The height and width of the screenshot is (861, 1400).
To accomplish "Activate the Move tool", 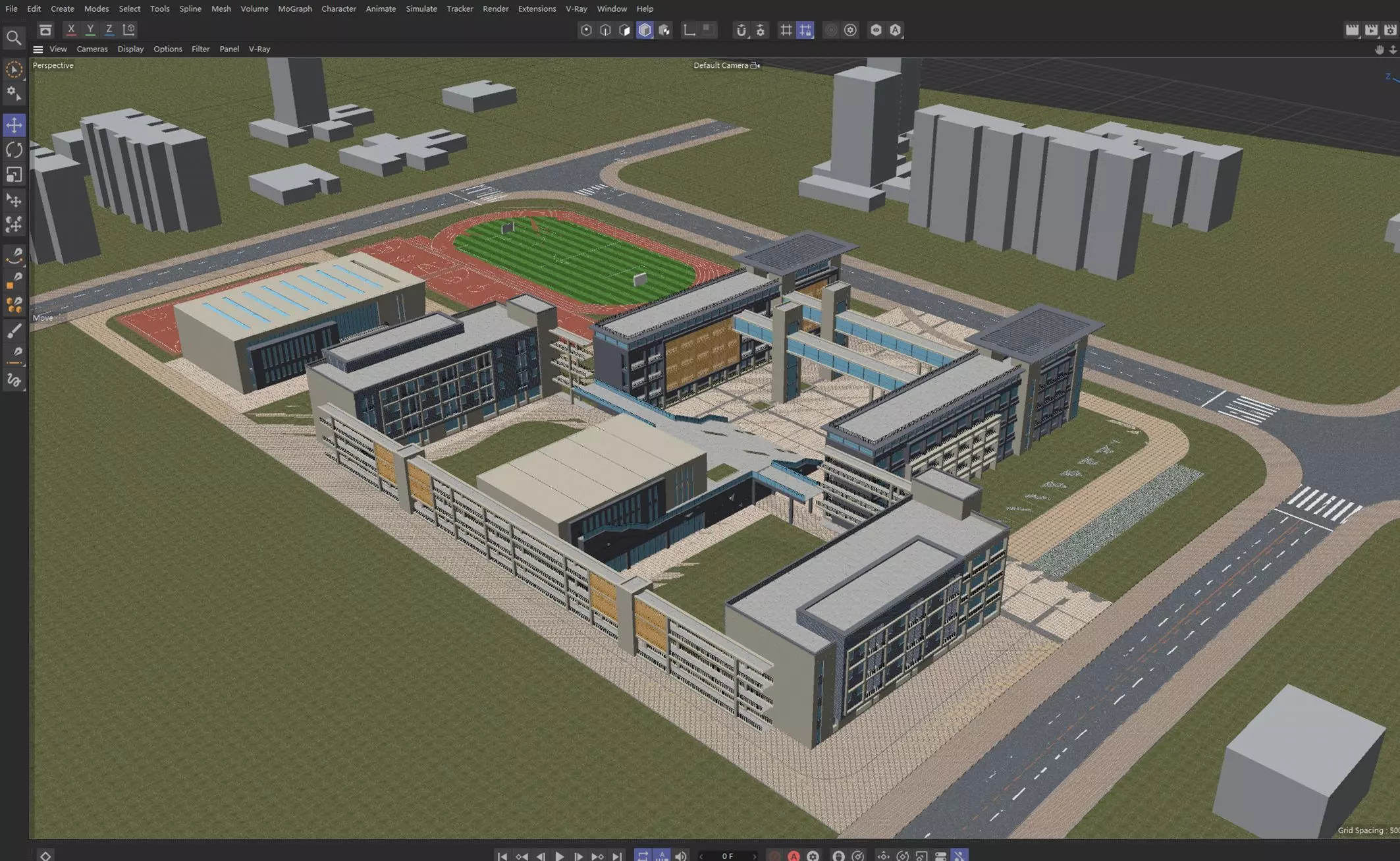I will point(14,125).
